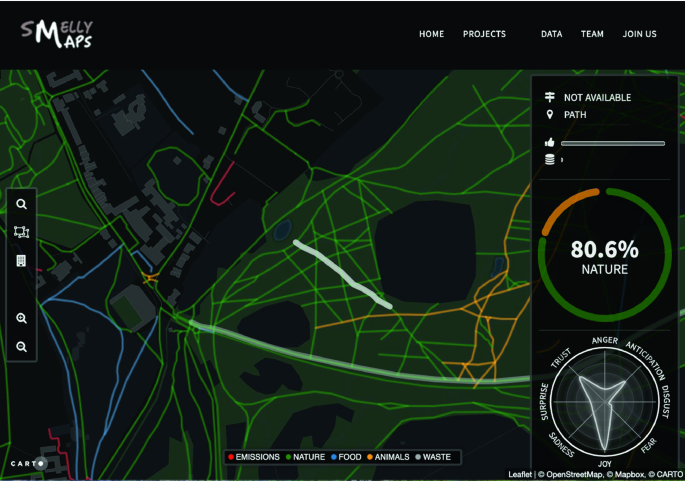Click the SURPRISE label on radar chart

544,401
